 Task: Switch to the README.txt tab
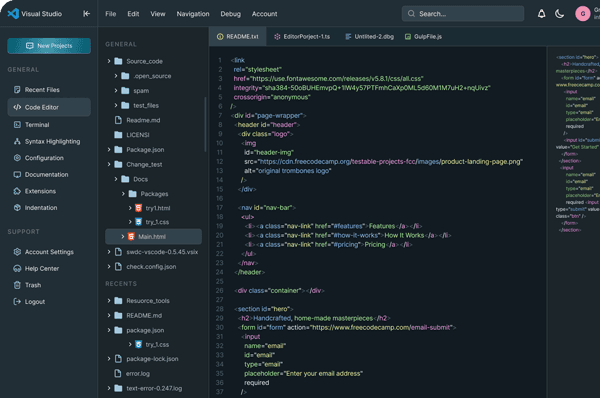point(238,37)
